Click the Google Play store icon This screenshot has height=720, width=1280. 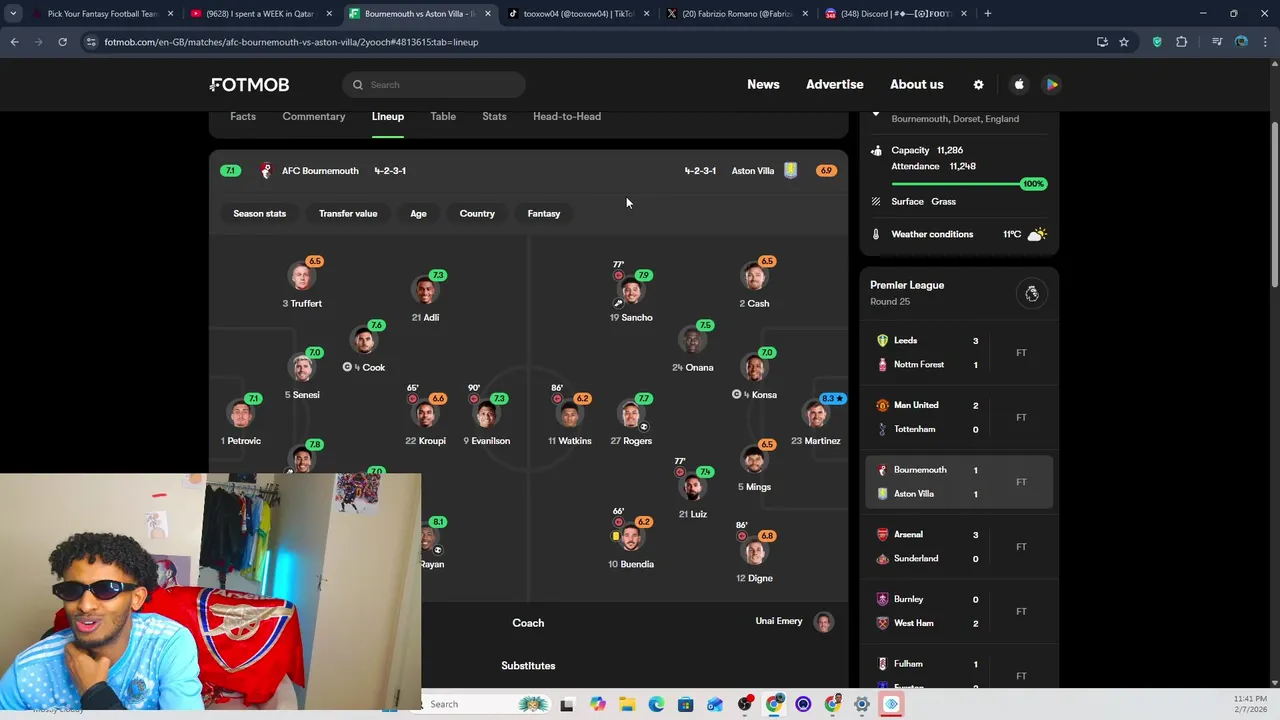(x=1052, y=84)
